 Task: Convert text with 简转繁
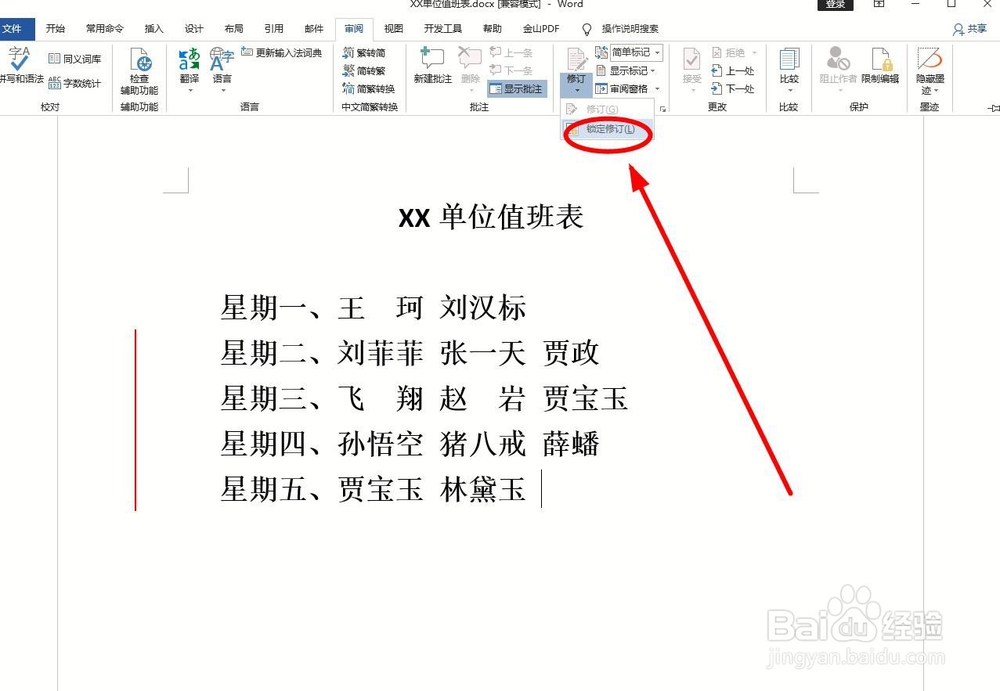point(364,71)
